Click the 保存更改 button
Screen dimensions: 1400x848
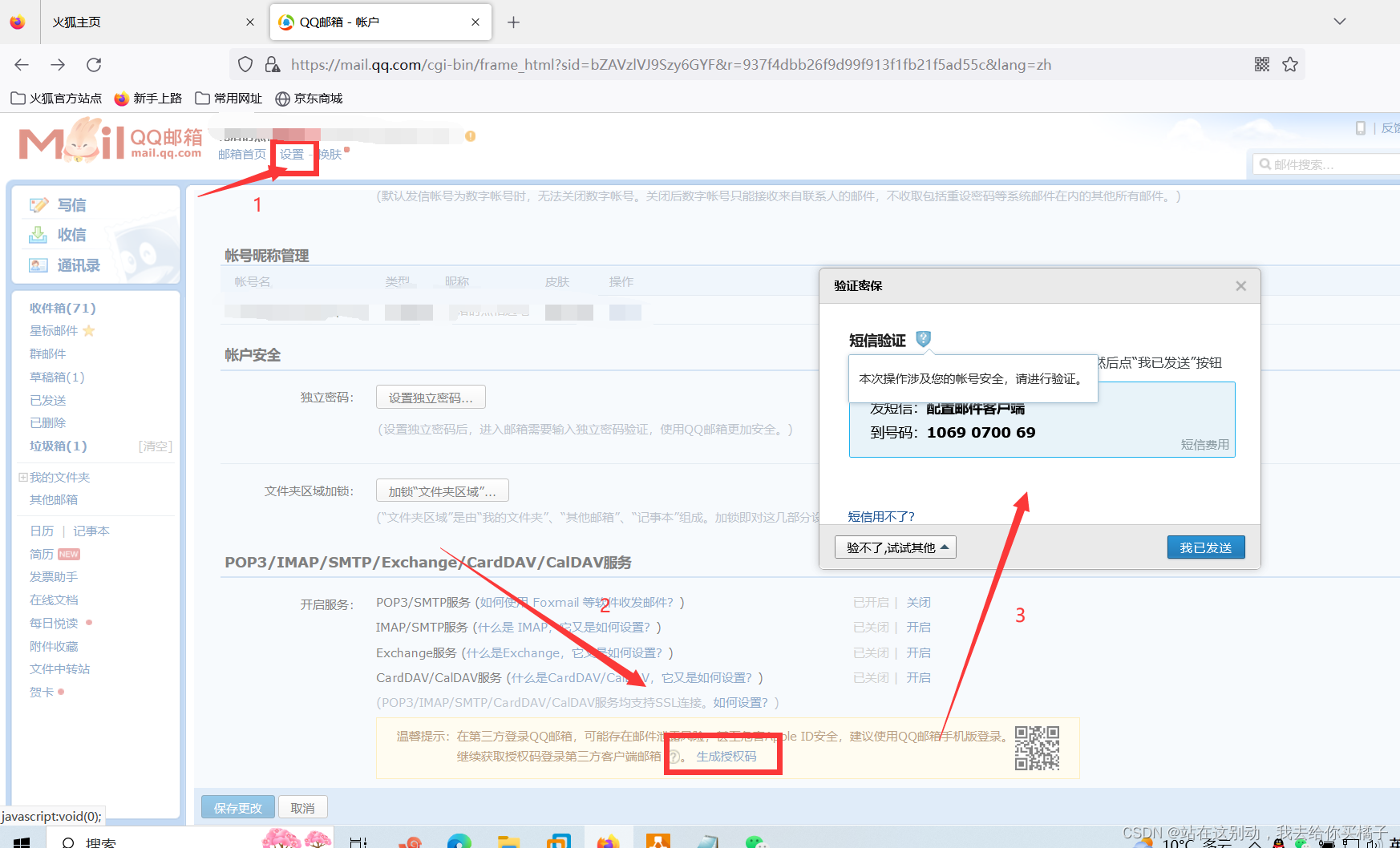pyautogui.click(x=238, y=808)
